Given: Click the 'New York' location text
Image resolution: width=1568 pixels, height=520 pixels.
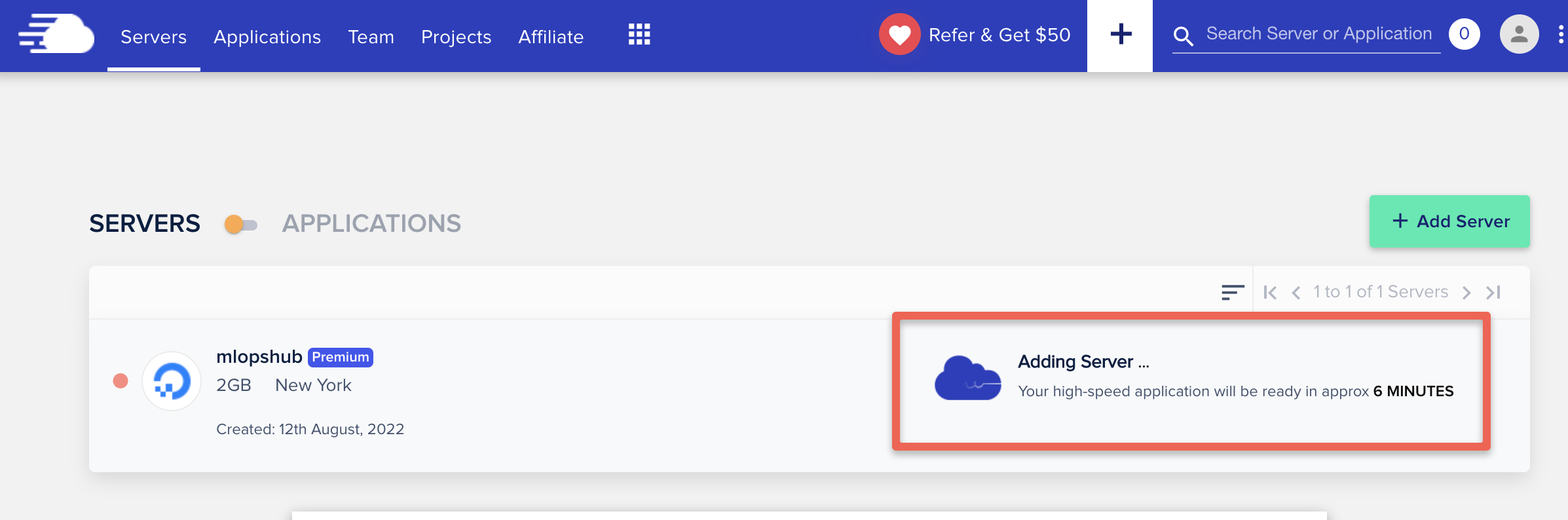Looking at the screenshot, I should pos(313,385).
